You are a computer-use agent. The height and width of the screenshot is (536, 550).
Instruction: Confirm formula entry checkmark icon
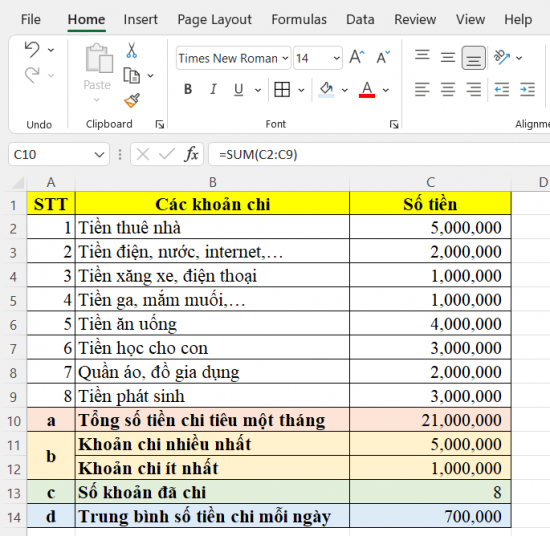167,154
